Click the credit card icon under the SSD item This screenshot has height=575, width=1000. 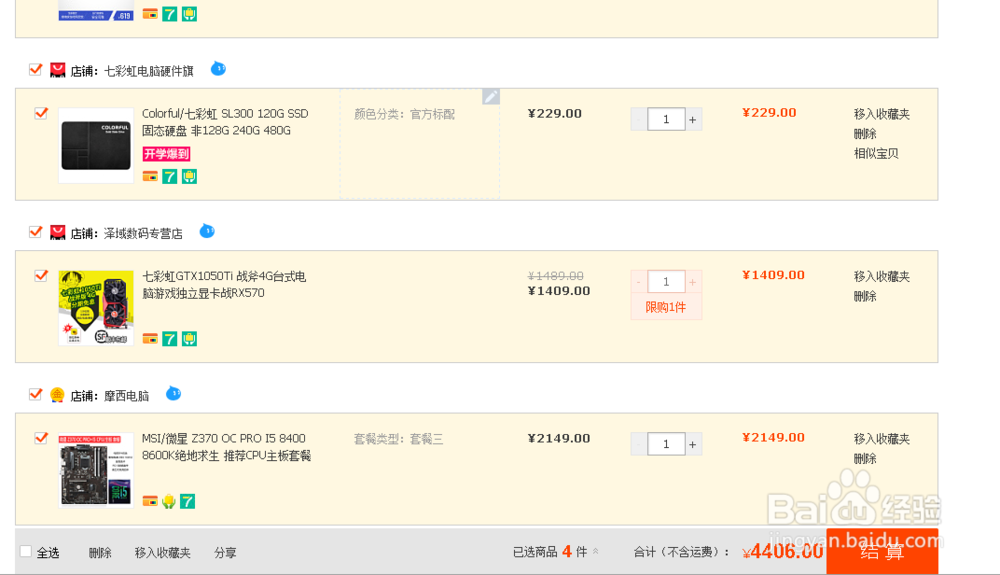(x=150, y=177)
